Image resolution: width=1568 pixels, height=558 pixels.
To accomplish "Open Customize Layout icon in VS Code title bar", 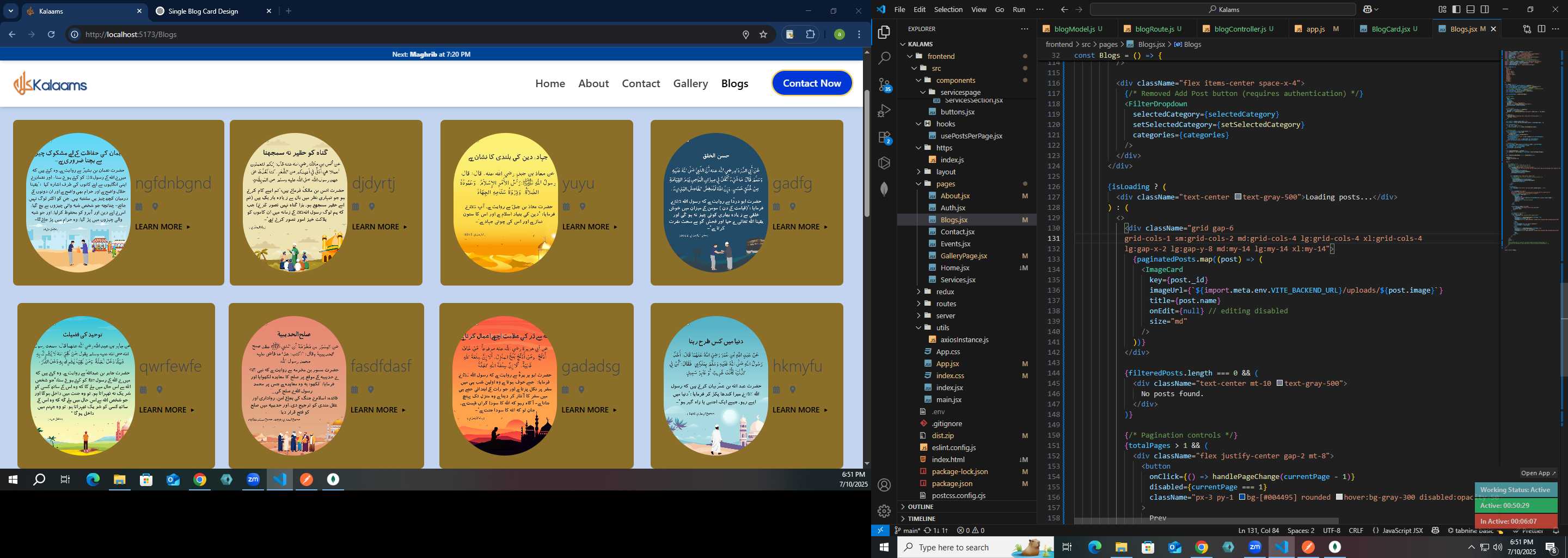I will pyautogui.click(x=1442, y=9).
